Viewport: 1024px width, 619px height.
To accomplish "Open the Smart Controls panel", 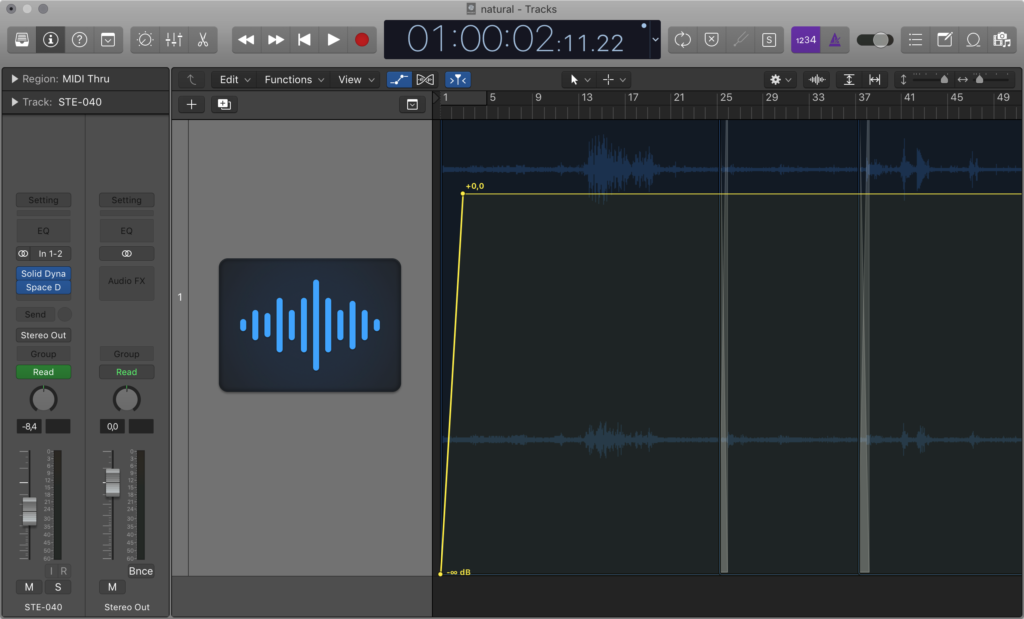I will click(x=145, y=40).
